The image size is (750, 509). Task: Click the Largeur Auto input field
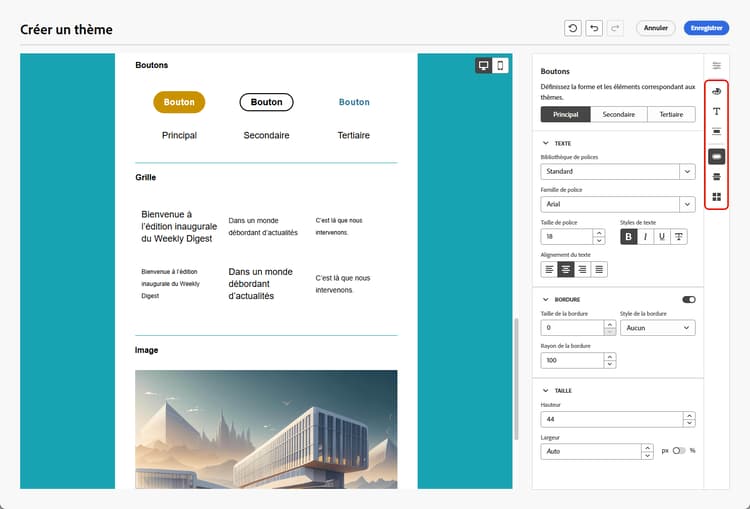(x=591, y=452)
